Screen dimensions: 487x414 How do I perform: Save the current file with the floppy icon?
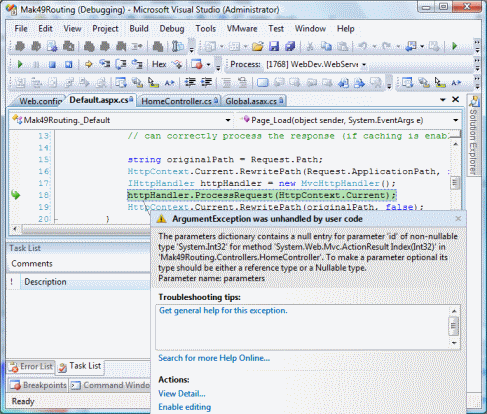(274, 46)
